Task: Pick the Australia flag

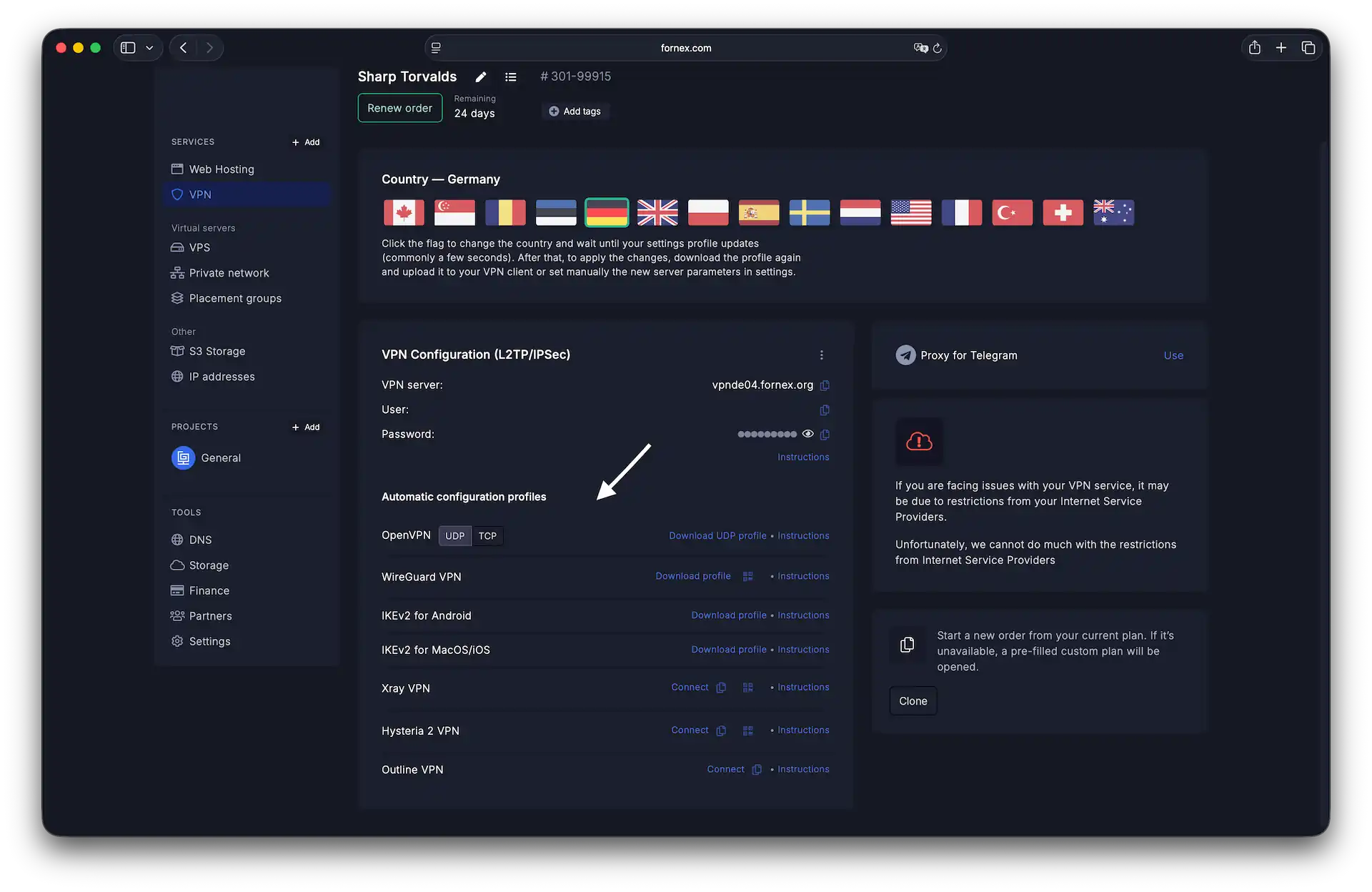Action: tap(1114, 212)
